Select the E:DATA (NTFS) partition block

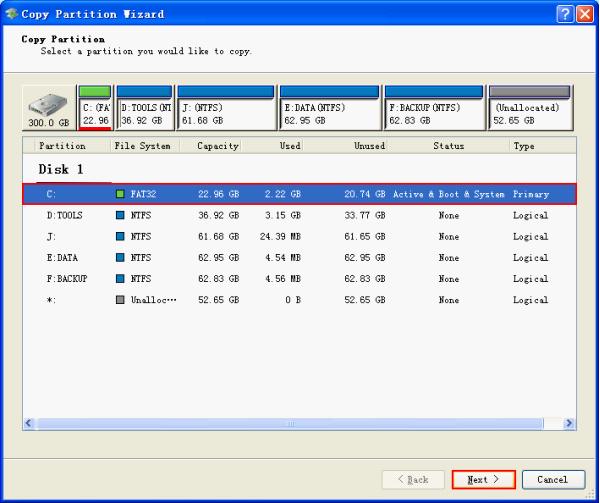point(329,108)
